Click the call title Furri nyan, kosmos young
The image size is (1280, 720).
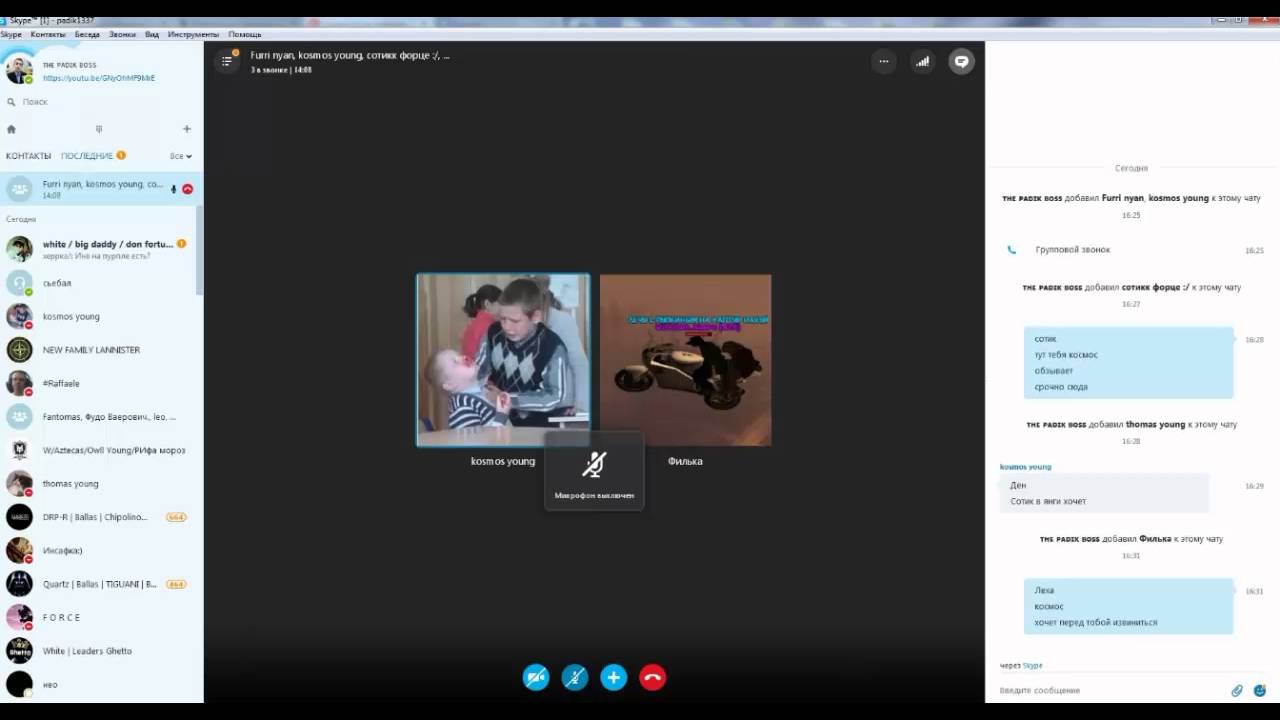(x=350, y=56)
